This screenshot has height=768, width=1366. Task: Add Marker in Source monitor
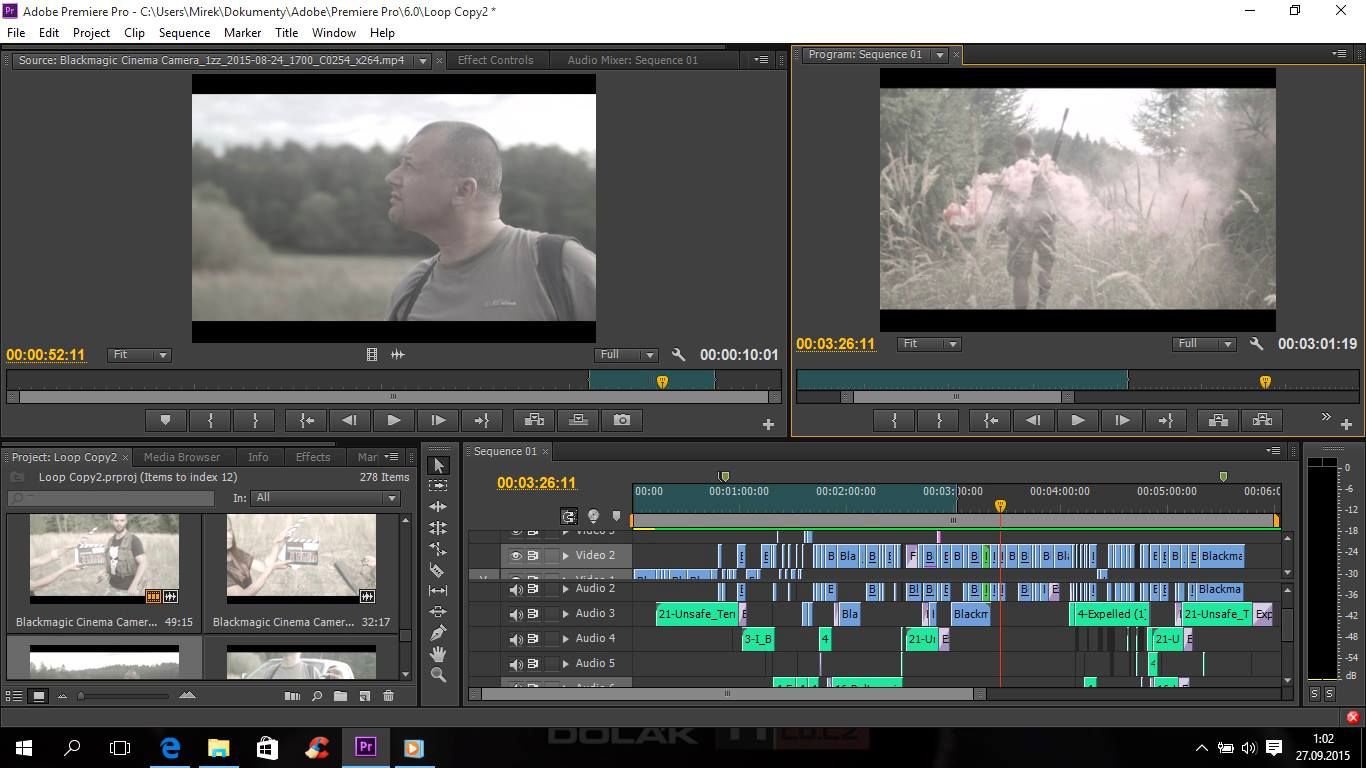(x=166, y=420)
